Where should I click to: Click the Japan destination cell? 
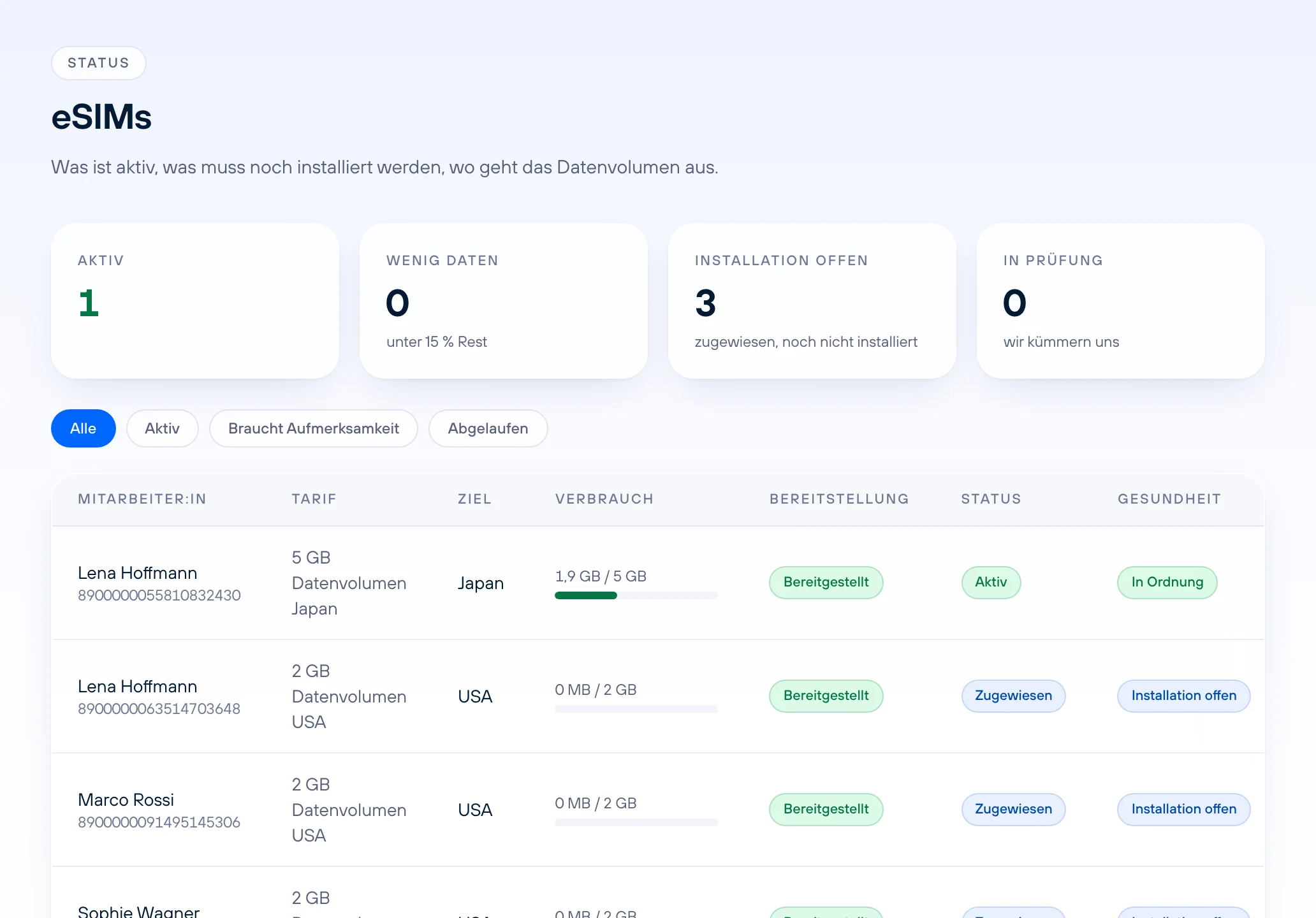(481, 583)
